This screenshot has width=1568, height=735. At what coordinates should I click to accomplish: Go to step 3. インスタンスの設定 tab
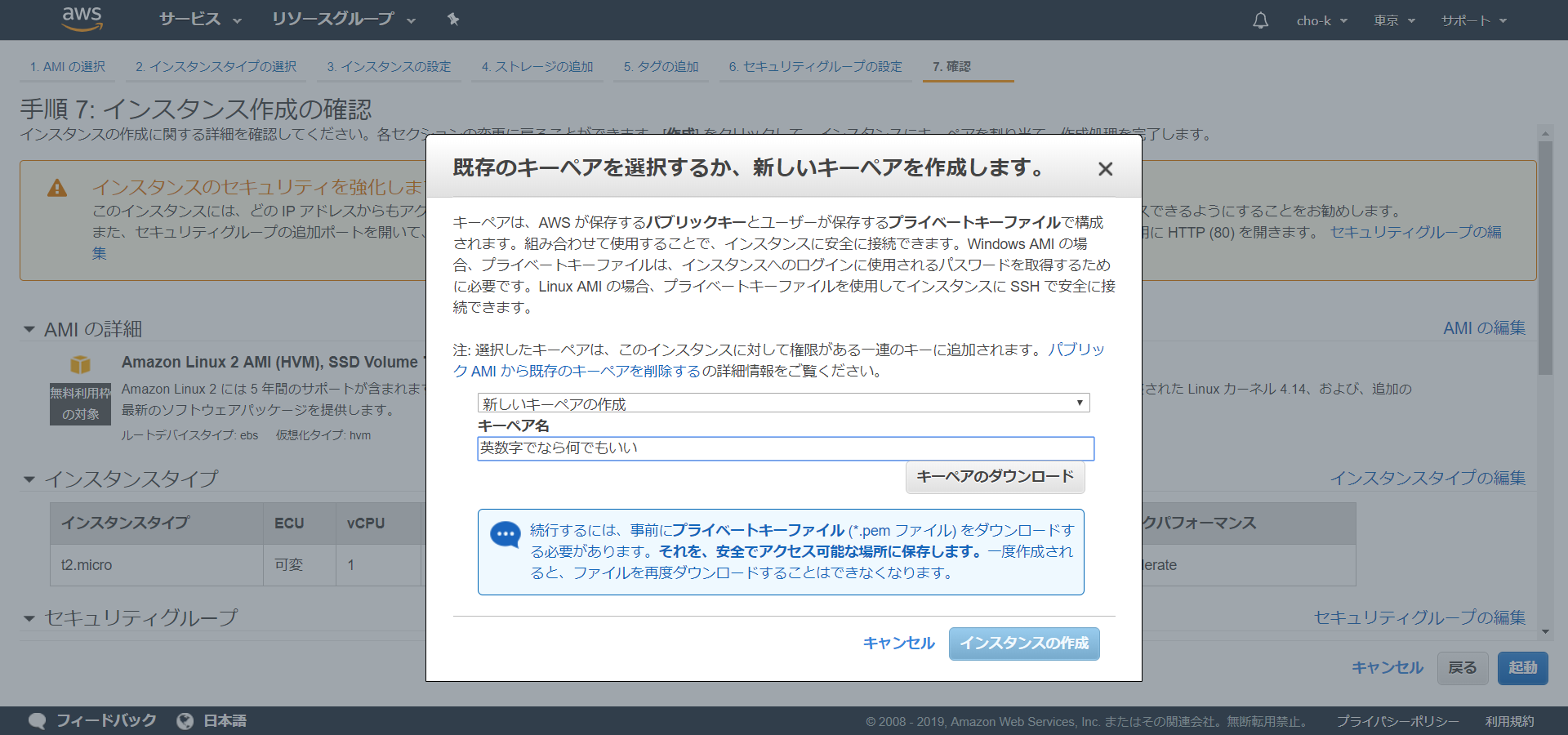click(x=389, y=67)
